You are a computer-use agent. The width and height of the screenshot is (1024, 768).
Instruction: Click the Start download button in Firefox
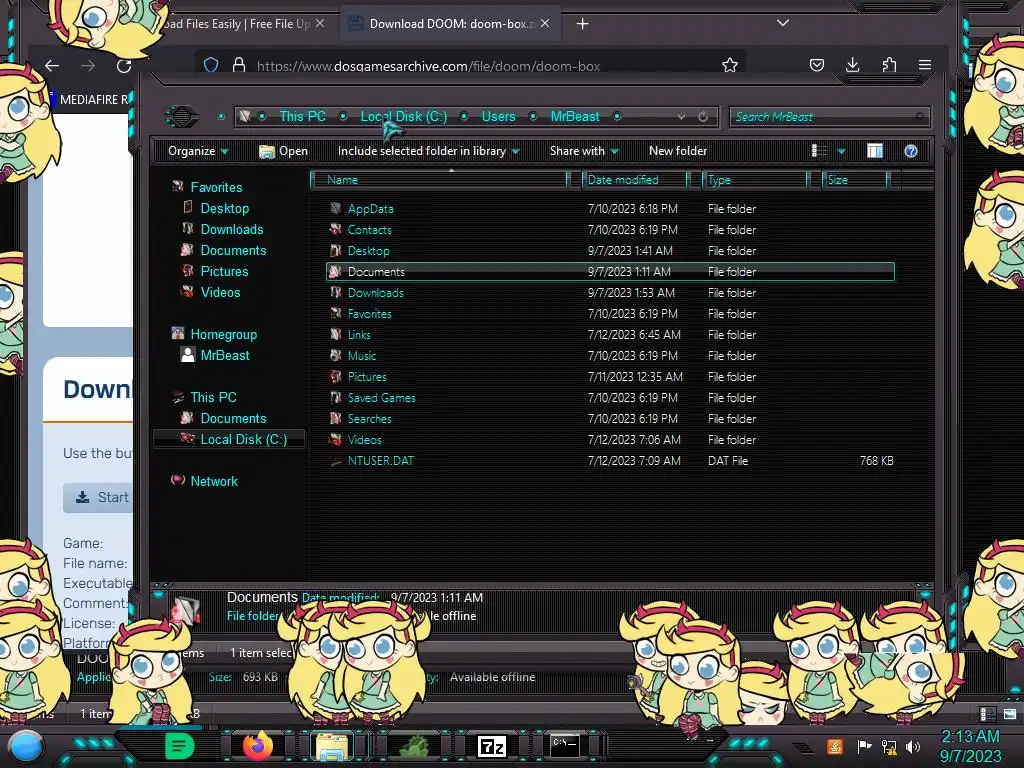[99, 498]
